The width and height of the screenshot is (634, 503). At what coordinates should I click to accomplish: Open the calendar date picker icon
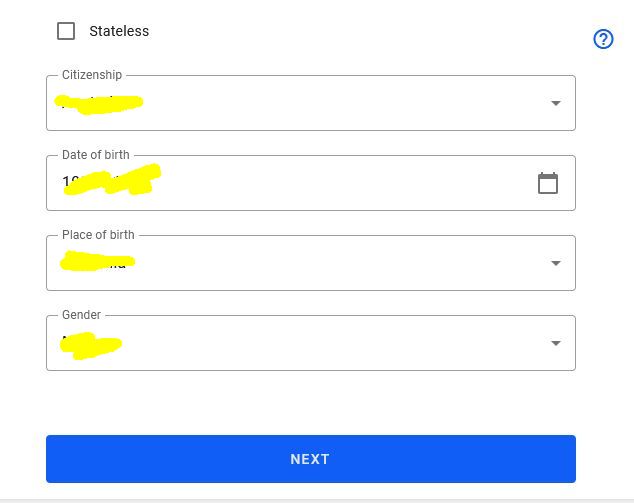coord(548,183)
